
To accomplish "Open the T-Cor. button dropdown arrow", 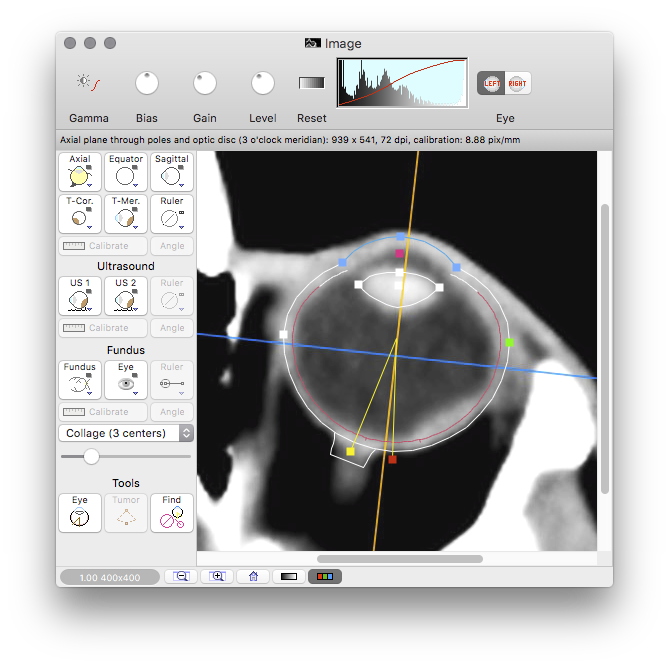I will pos(90,227).
